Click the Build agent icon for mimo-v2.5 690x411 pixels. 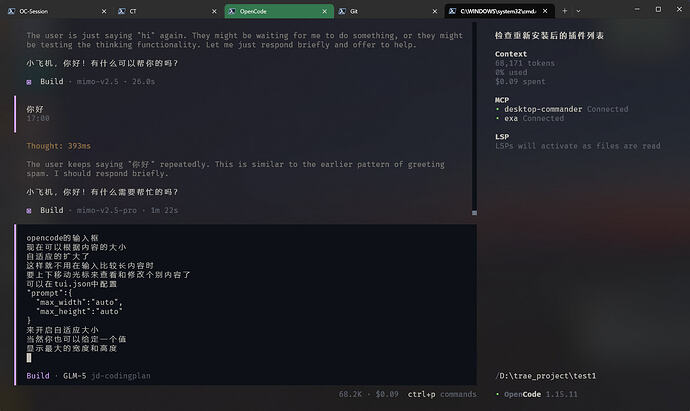tap(29, 82)
